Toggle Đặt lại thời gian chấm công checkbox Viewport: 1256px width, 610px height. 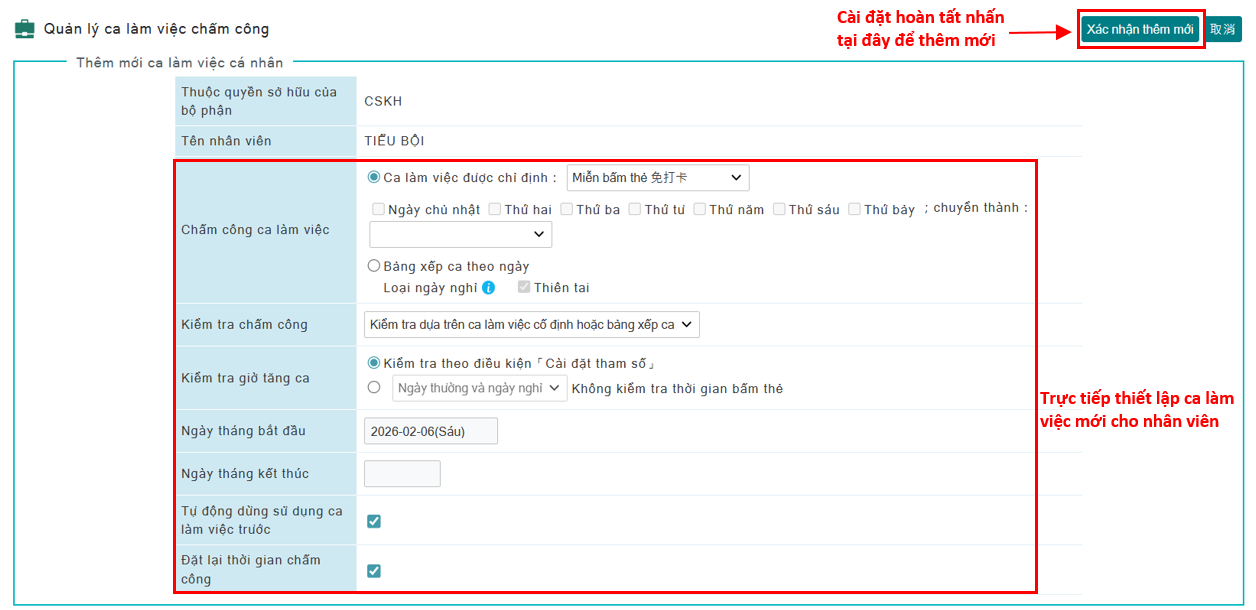374,571
